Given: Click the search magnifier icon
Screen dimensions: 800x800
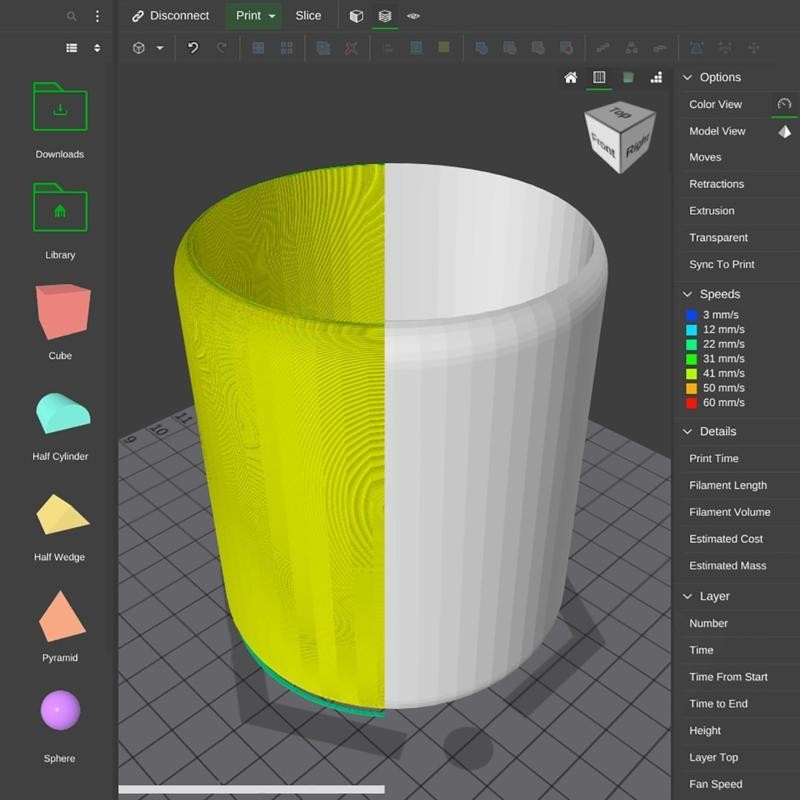Looking at the screenshot, I should [71, 16].
